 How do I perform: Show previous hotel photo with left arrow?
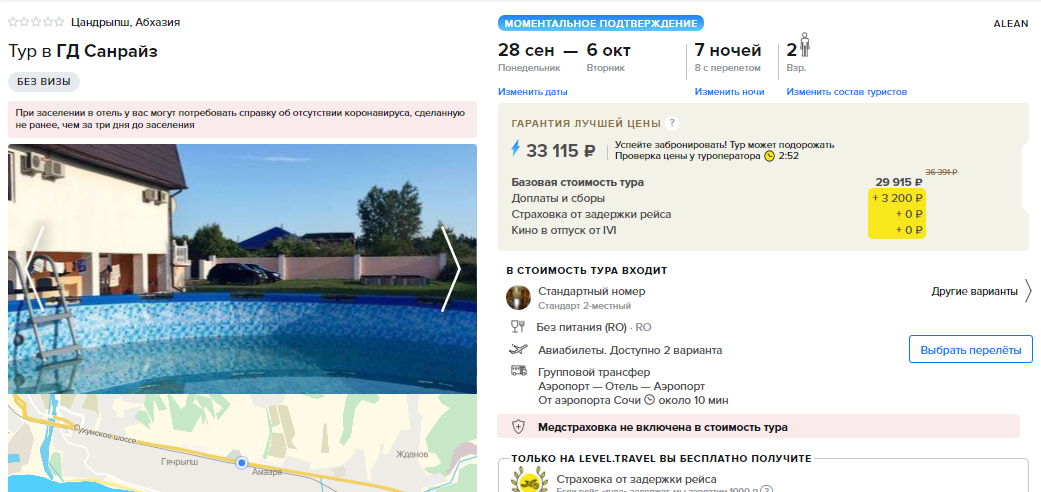pos(35,269)
